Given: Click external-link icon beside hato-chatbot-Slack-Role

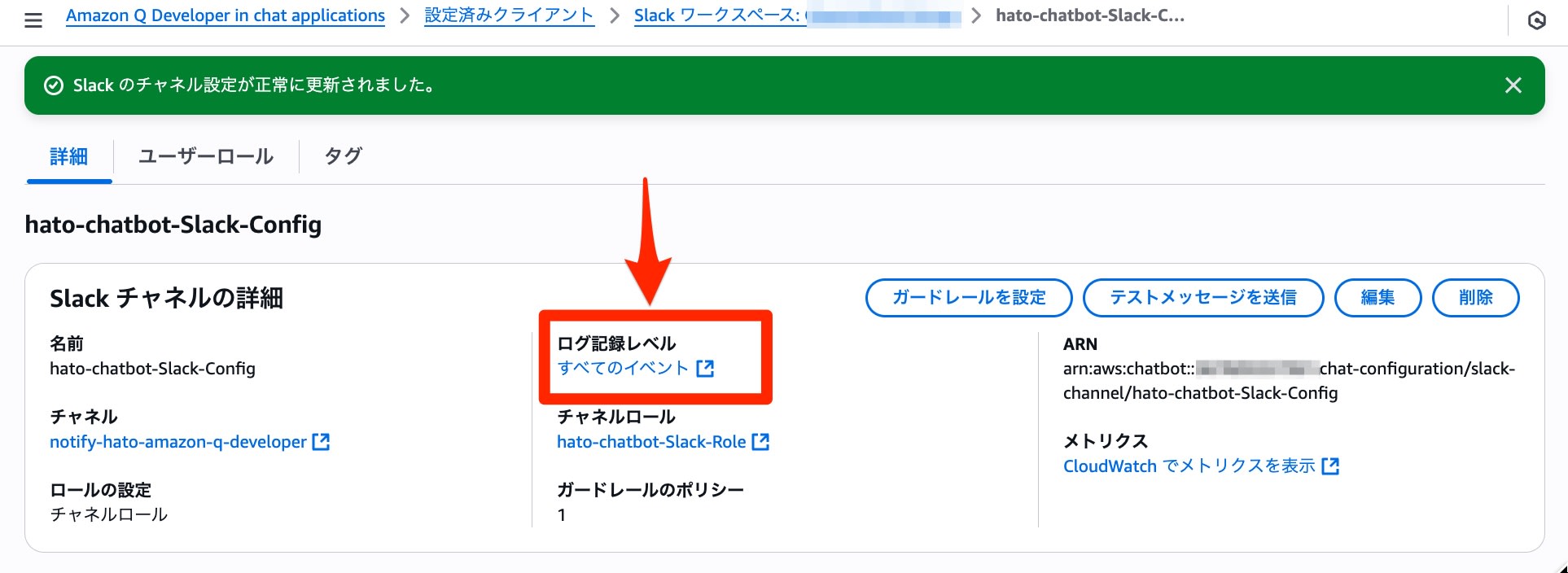Looking at the screenshot, I should (x=761, y=442).
